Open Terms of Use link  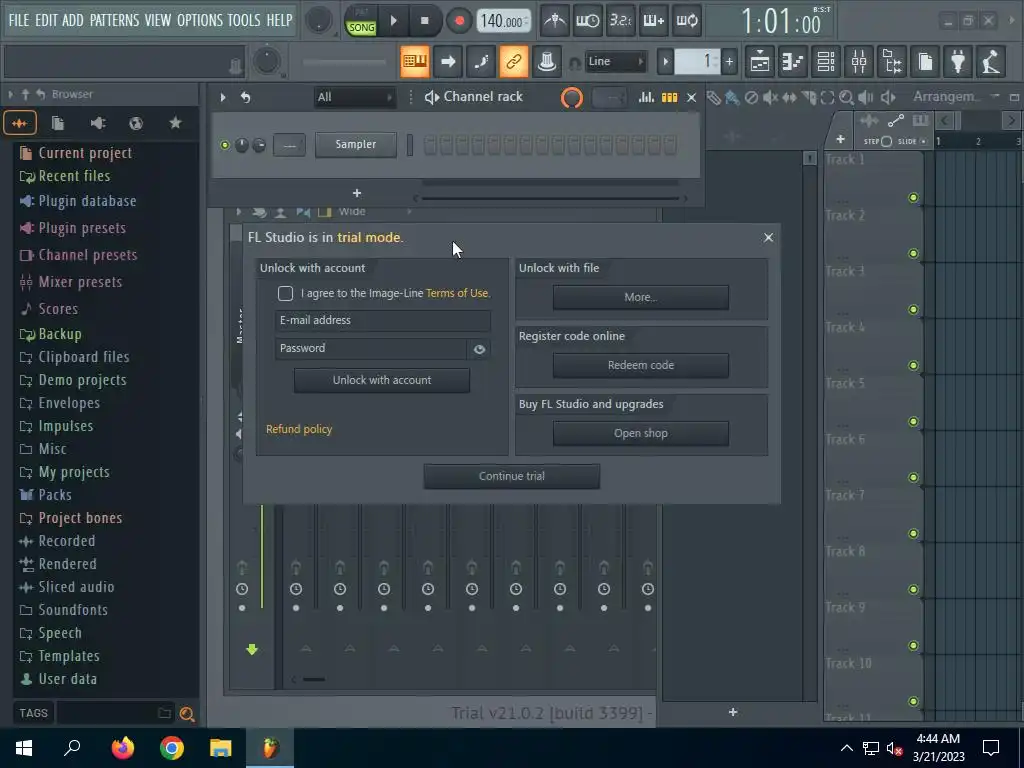(458, 293)
